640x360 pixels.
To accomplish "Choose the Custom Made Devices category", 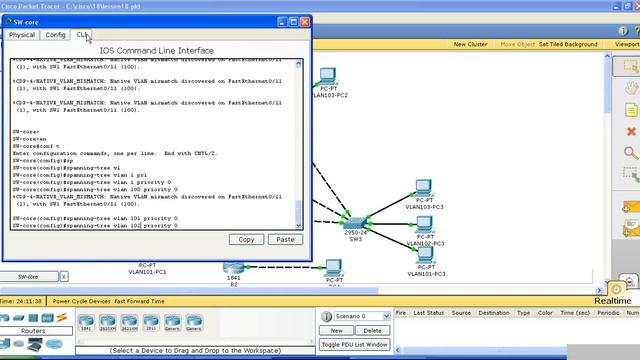I will tap(35, 345).
